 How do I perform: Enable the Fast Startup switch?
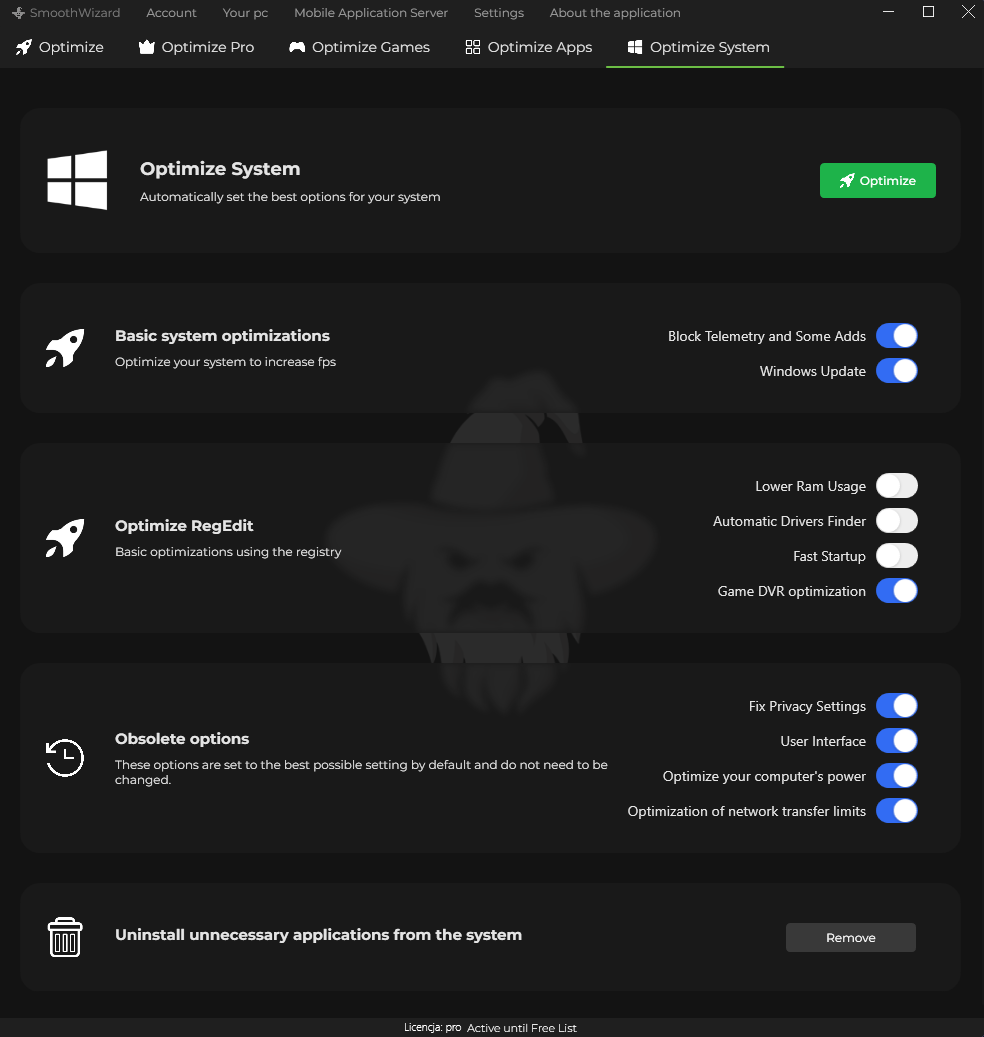[x=897, y=556]
